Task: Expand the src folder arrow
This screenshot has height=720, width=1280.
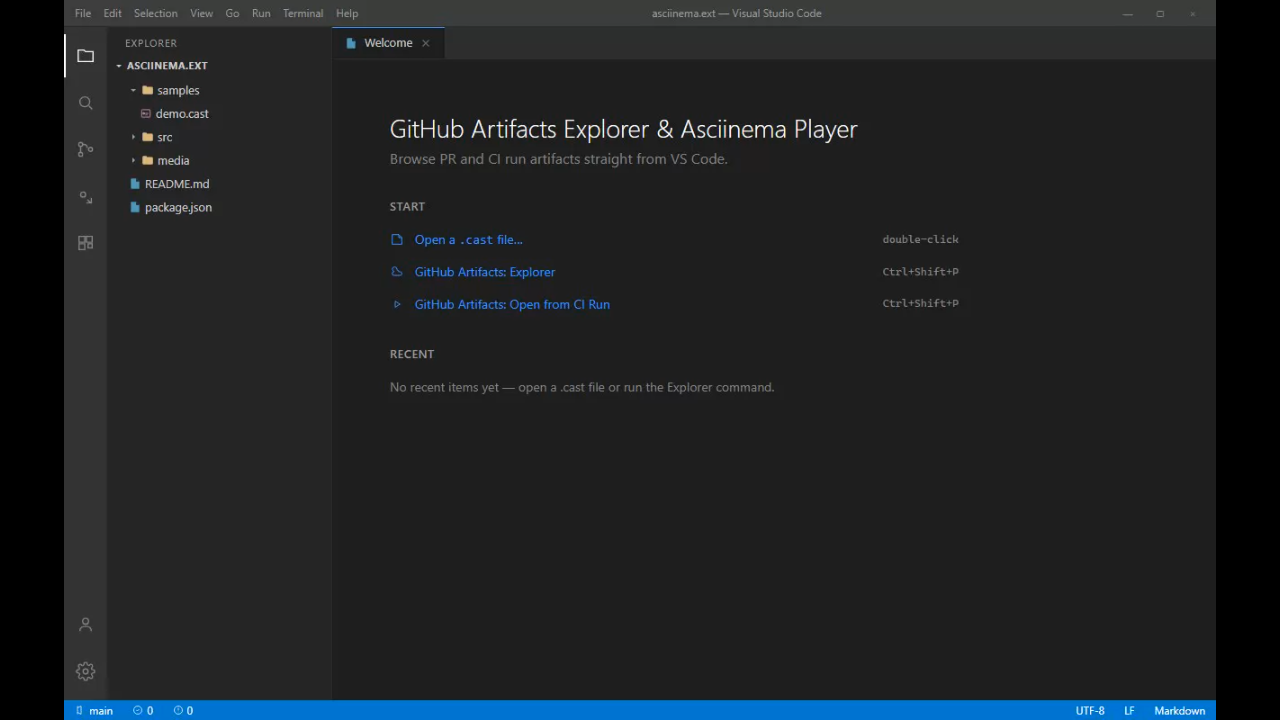Action: pyautogui.click(x=133, y=137)
